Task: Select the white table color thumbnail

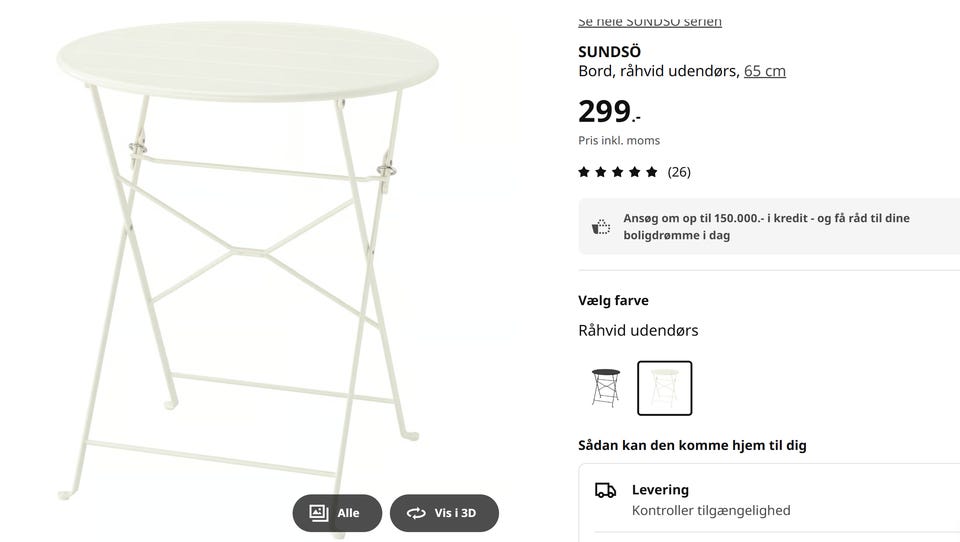Action: tap(665, 387)
